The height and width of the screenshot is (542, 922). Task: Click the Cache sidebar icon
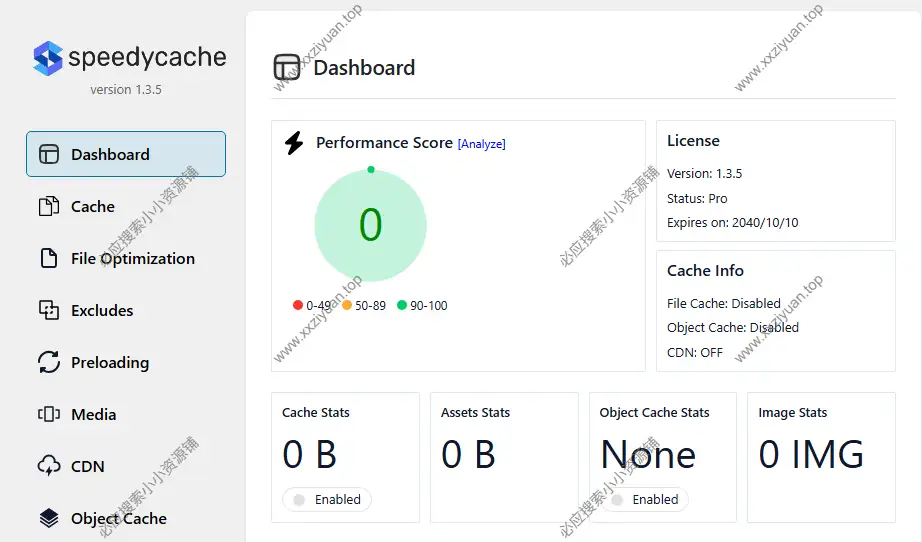pyautogui.click(x=49, y=206)
